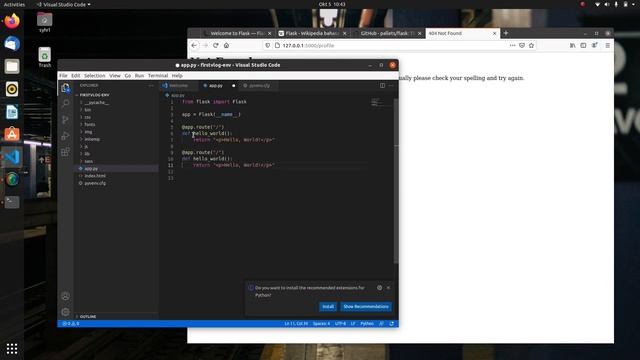Open the Explorer view in VS Code activity bar
This screenshot has width=640, height=360.
[65, 87]
